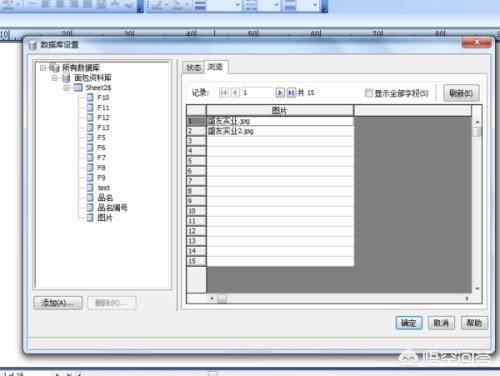This screenshot has width=500, height=376.
Task: Collapse the 面包资料库 database node
Action: [55, 78]
